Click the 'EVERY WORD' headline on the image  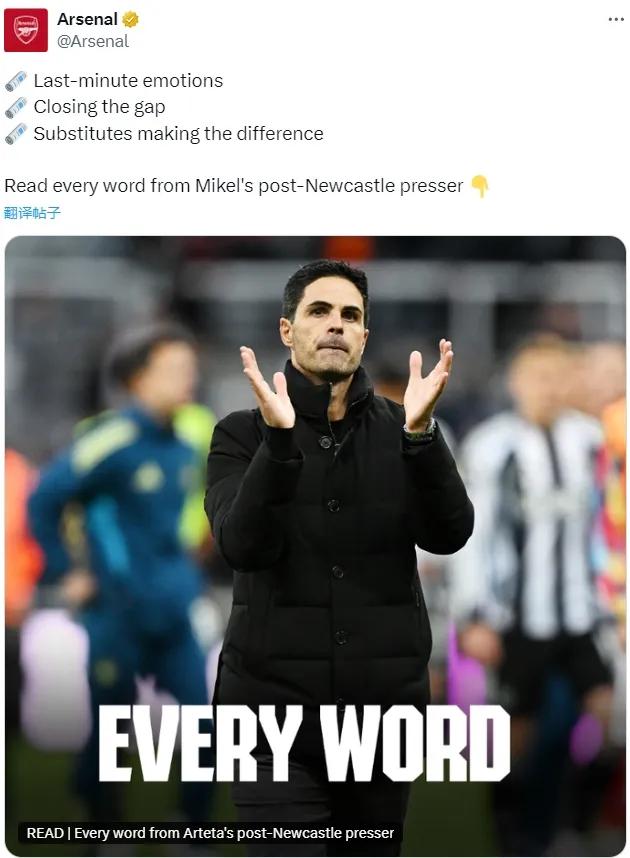(304, 745)
